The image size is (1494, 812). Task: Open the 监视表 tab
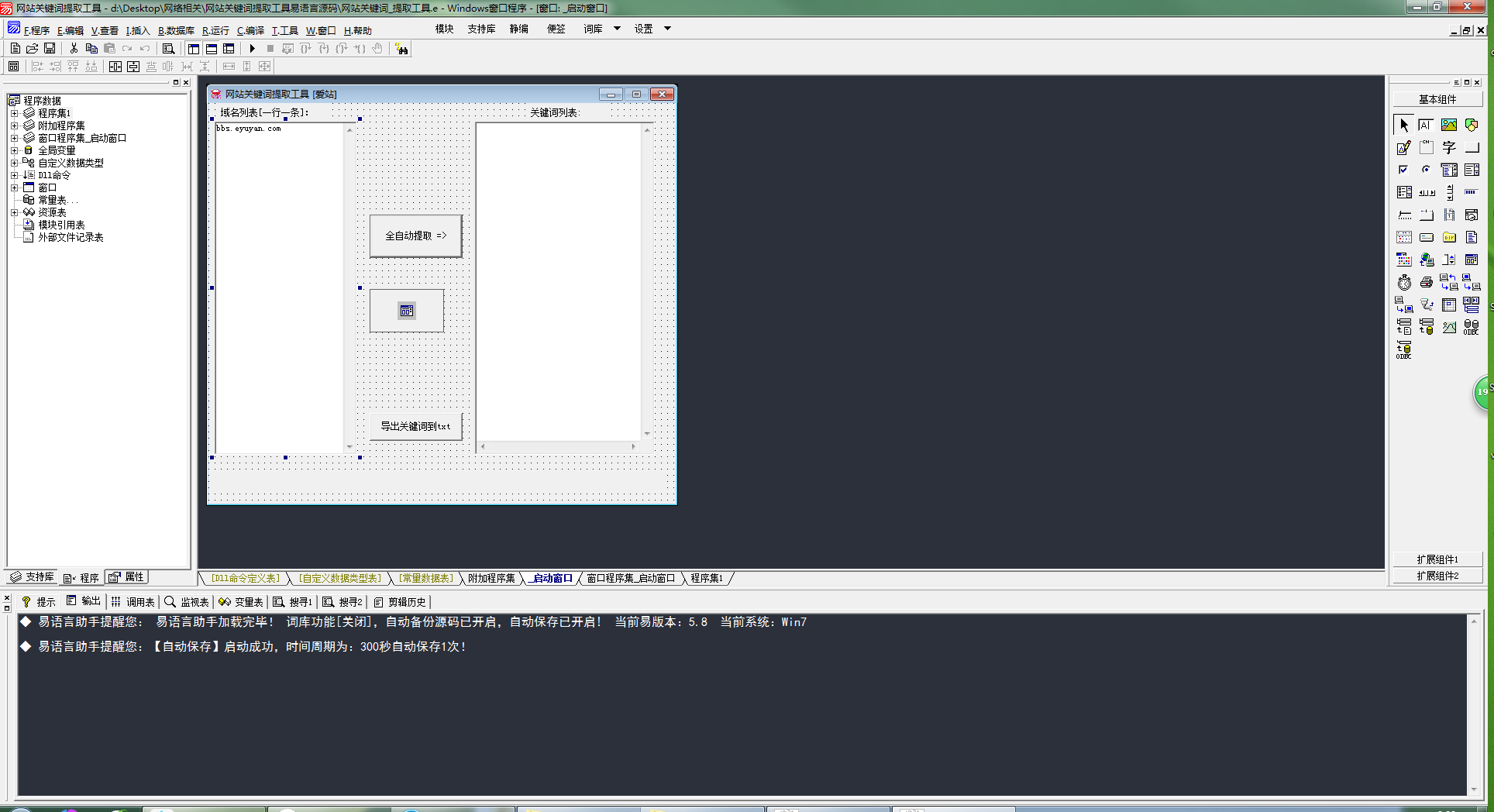[x=187, y=601]
